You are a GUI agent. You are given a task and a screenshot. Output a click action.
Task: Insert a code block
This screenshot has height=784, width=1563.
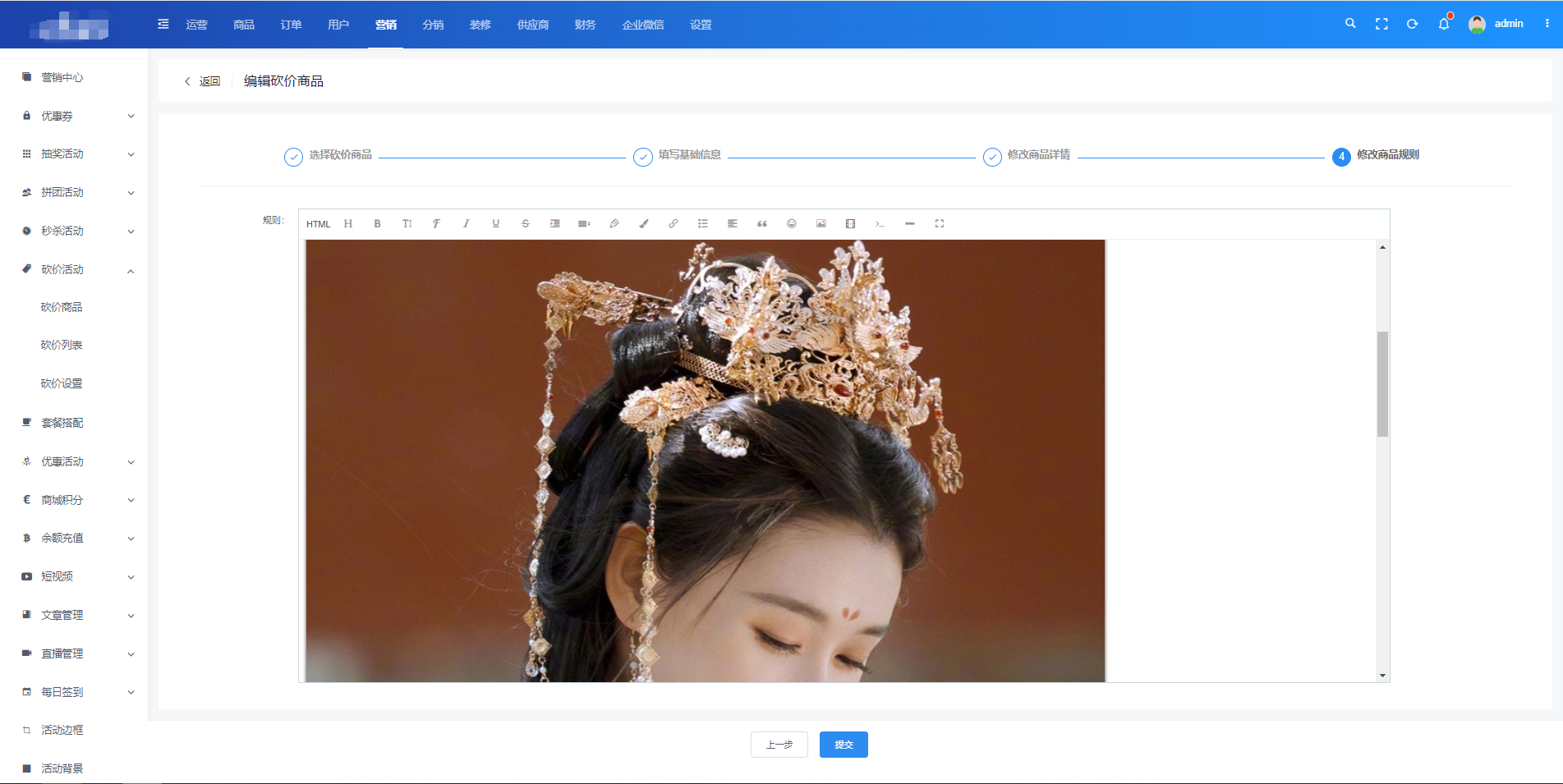(880, 223)
